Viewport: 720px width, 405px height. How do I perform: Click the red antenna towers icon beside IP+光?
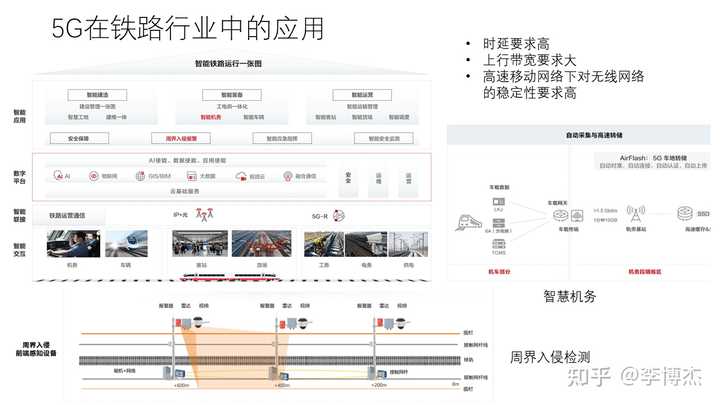[x=204, y=214]
